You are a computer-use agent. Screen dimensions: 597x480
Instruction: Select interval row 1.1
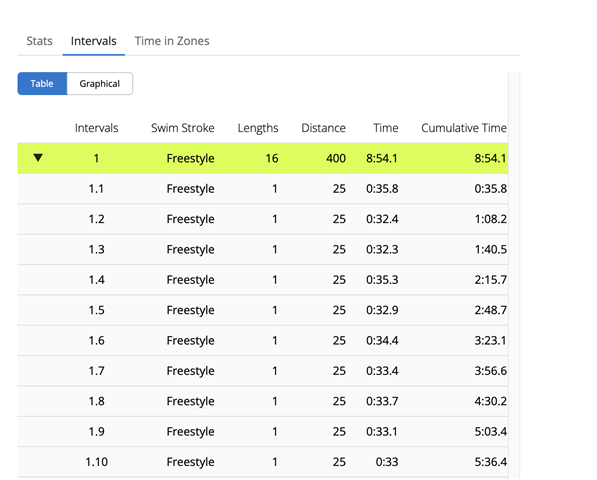pos(263,189)
